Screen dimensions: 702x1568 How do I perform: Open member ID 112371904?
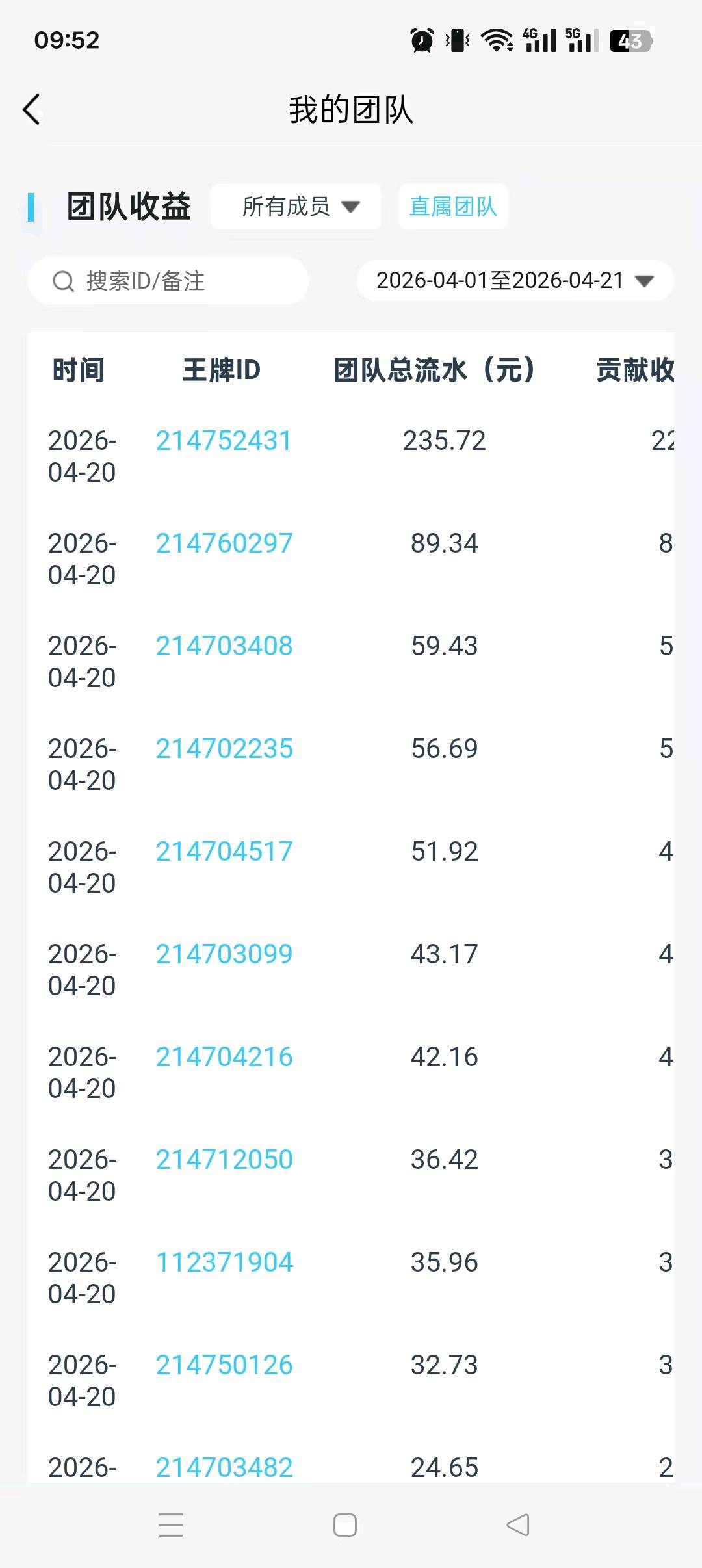(x=224, y=1262)
